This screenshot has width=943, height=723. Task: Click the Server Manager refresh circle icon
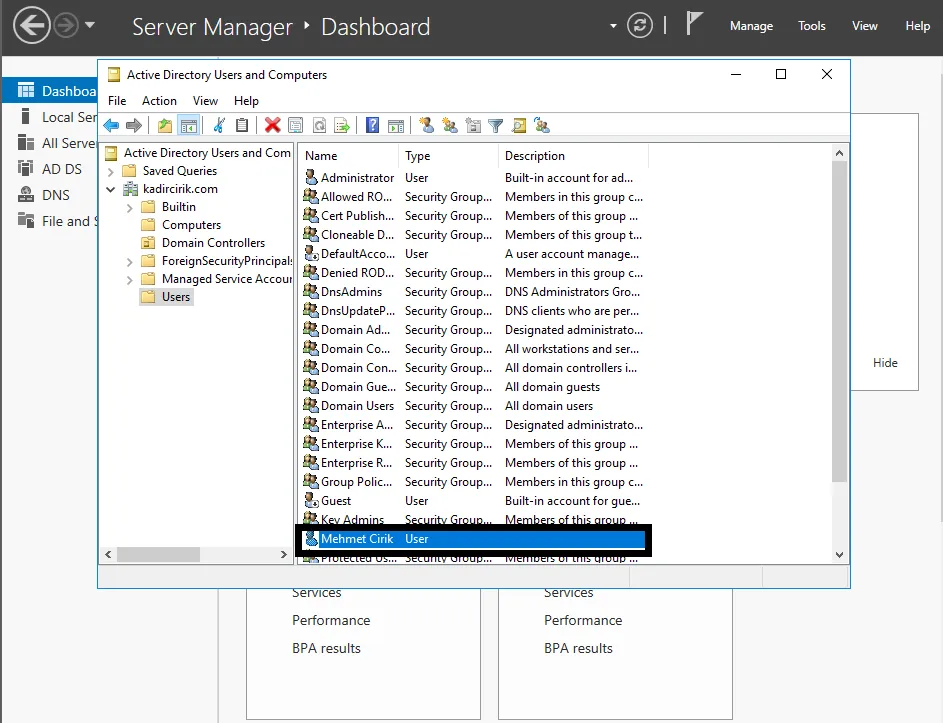[x=639, y=25]
